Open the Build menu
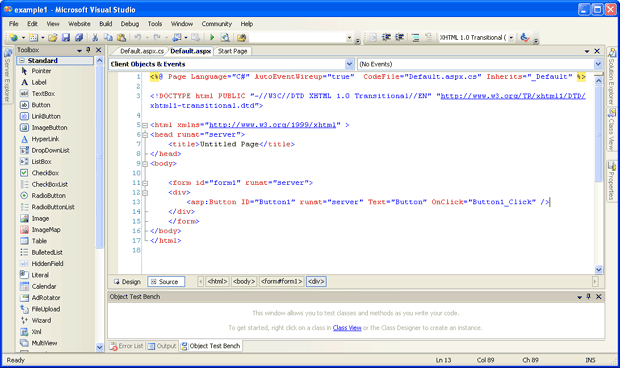The height and width of the screenshot is (368, 620). 106,24
